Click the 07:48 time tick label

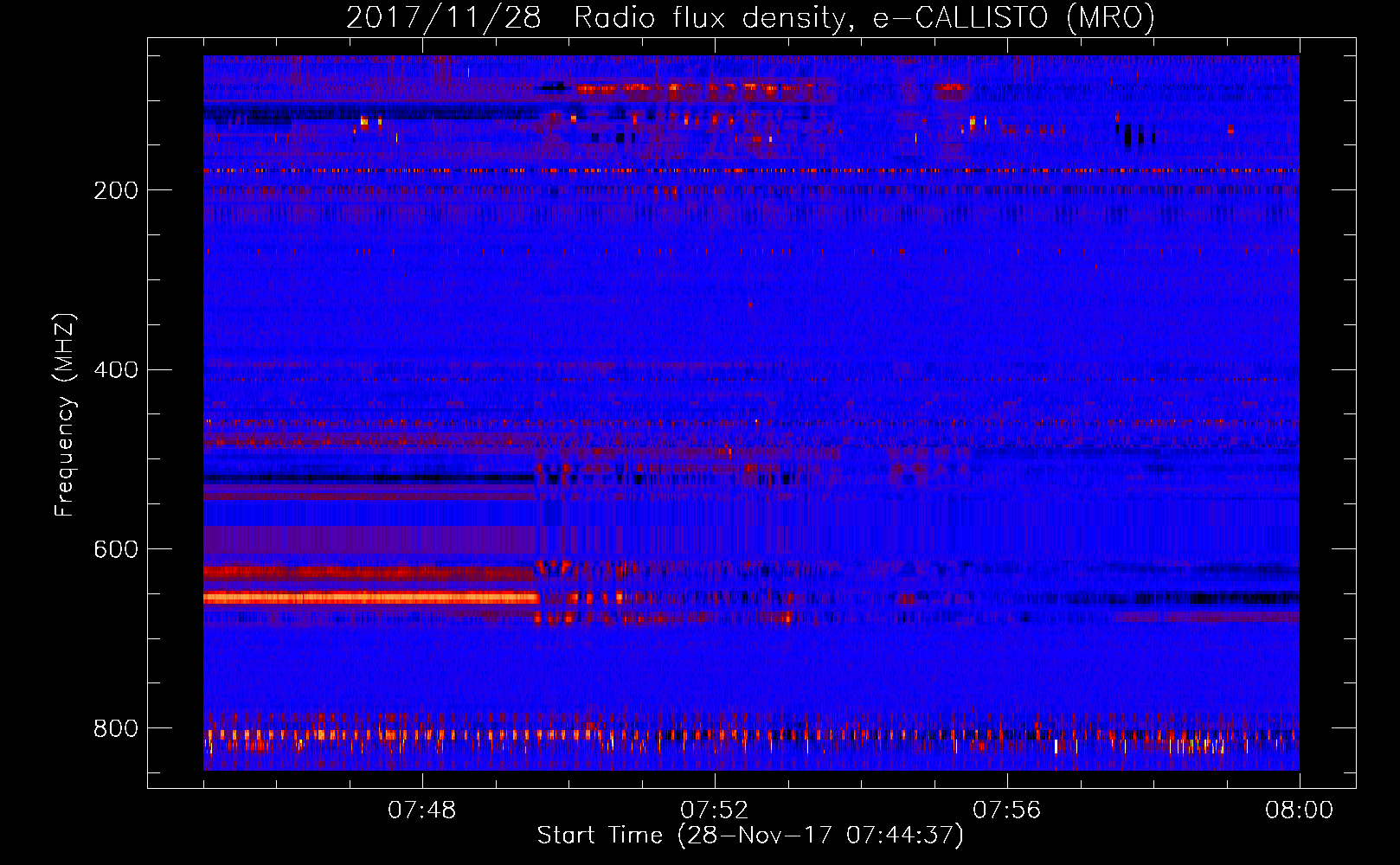coord(422,811)
